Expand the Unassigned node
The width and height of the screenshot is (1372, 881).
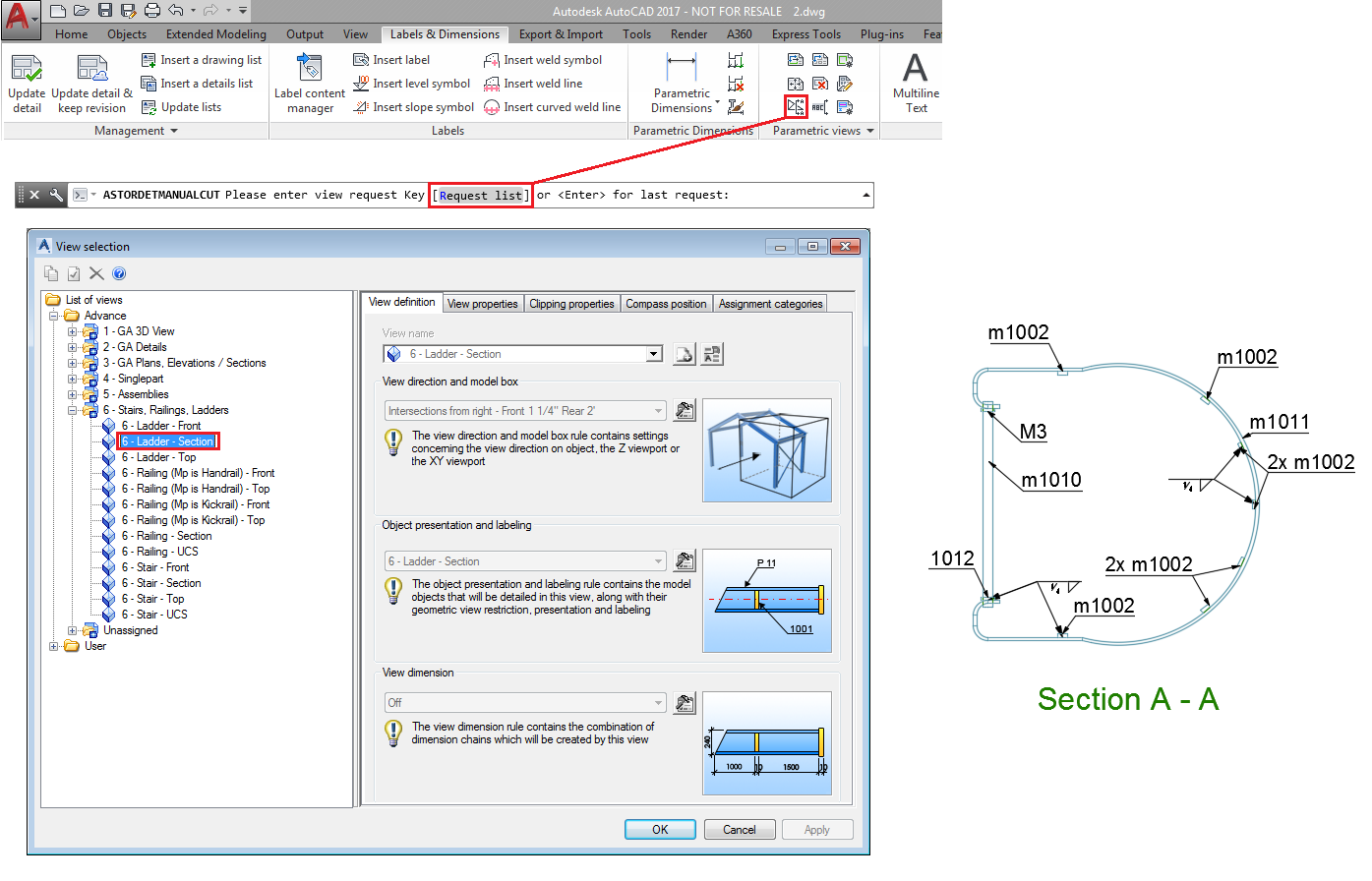(72, 630)
